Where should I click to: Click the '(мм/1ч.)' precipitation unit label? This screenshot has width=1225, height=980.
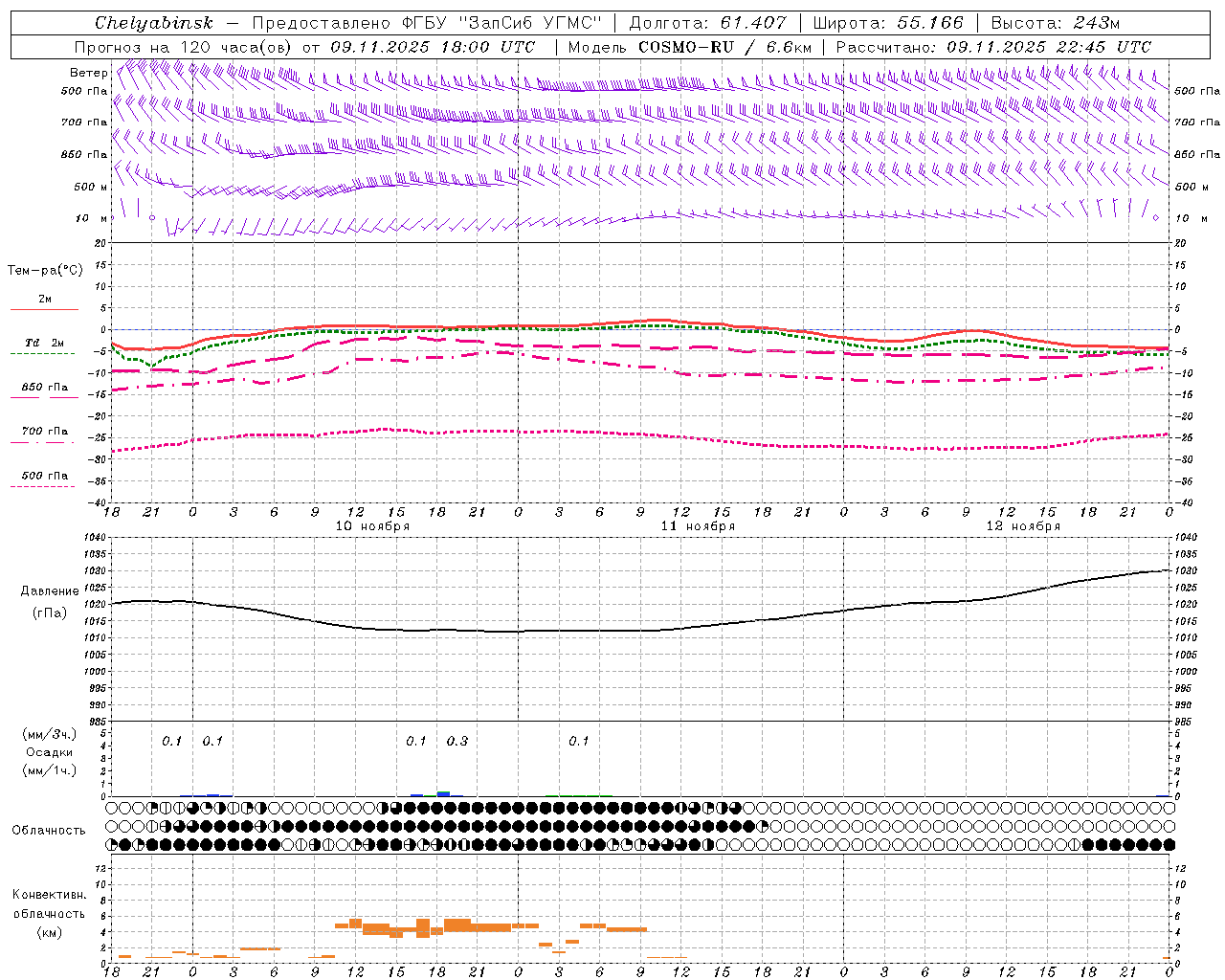[x=50, y=770]
